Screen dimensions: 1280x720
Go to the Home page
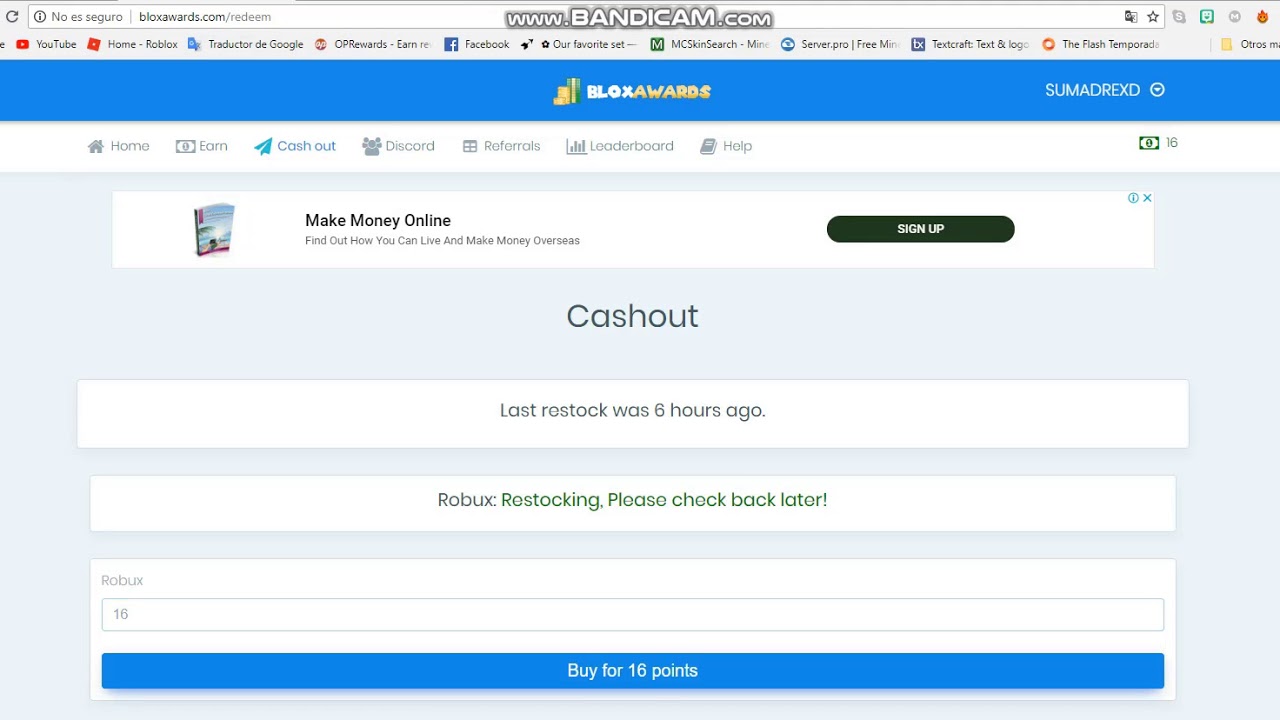[x=118, y=146]
